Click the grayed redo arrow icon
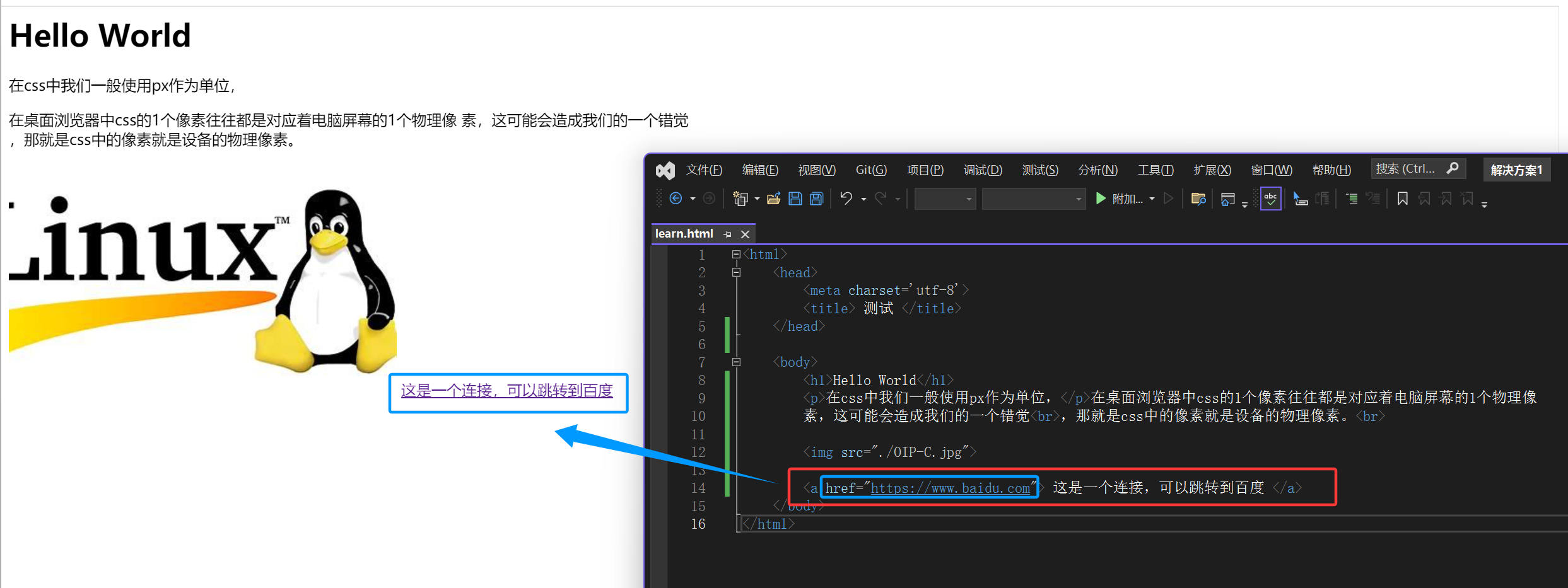 (881, 199)
